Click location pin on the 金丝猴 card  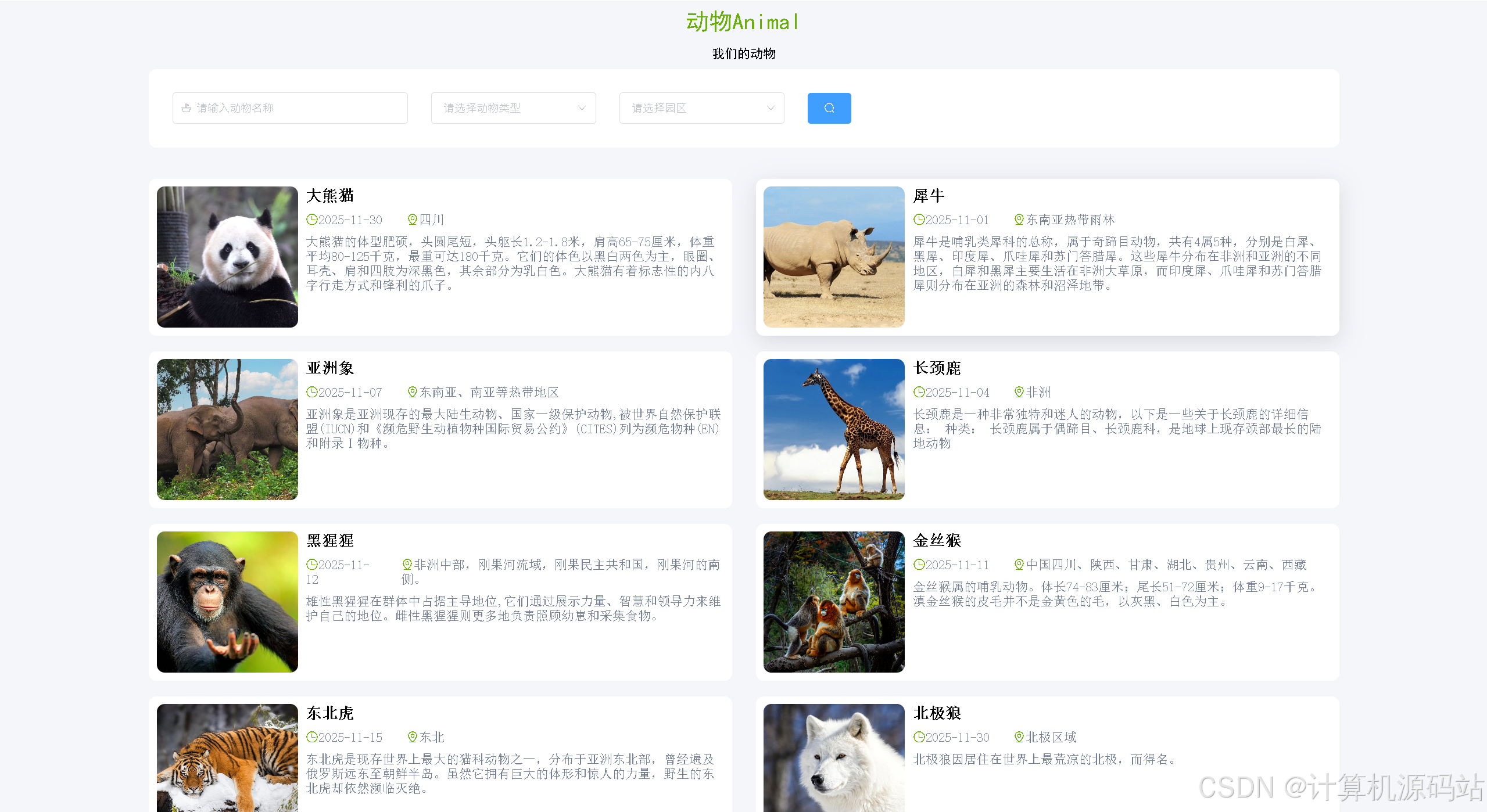click(1019, 565)
